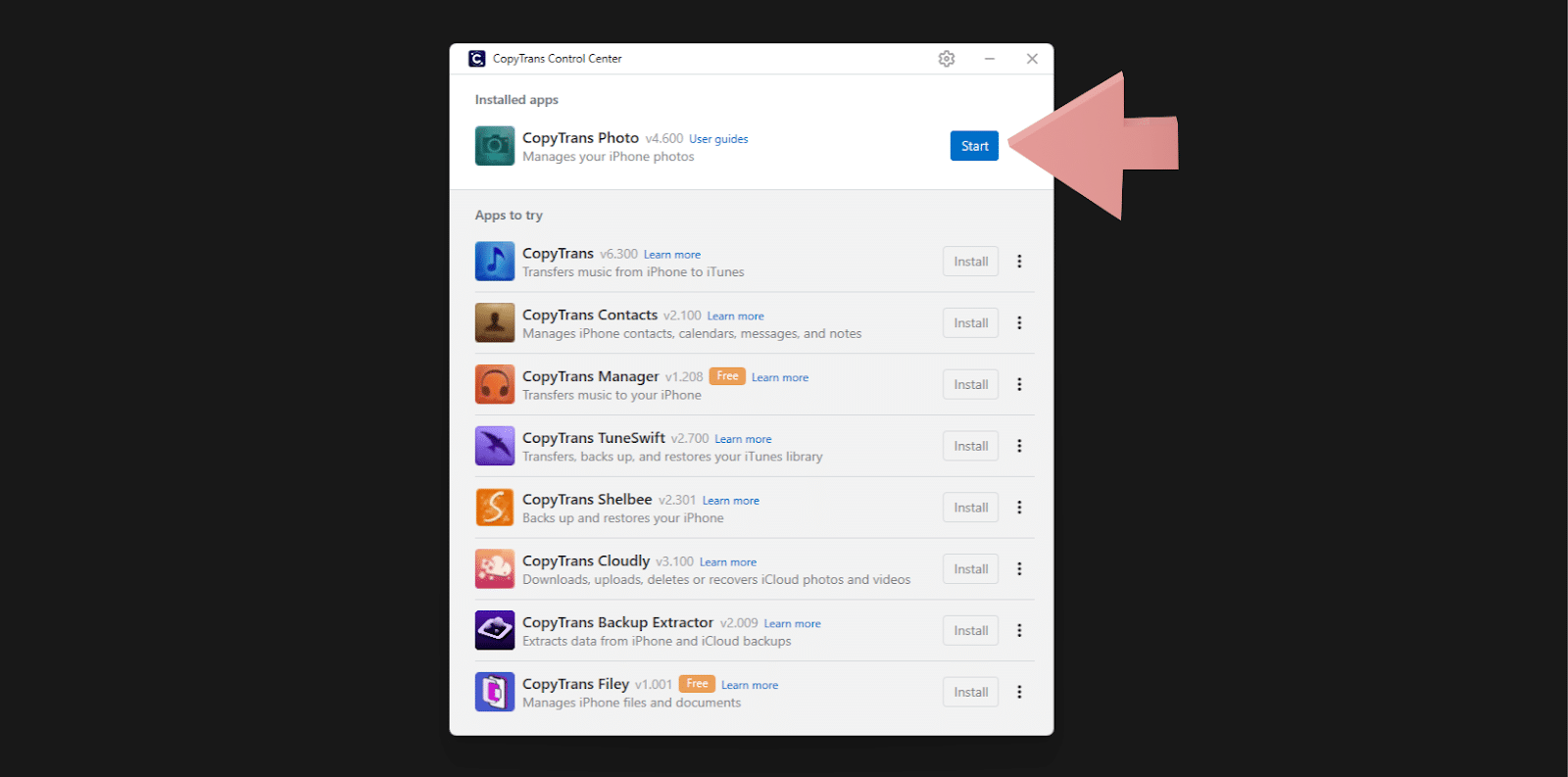Install CopyTrans Contacts
Screen dimensions: 1568x777
(970, 323)
